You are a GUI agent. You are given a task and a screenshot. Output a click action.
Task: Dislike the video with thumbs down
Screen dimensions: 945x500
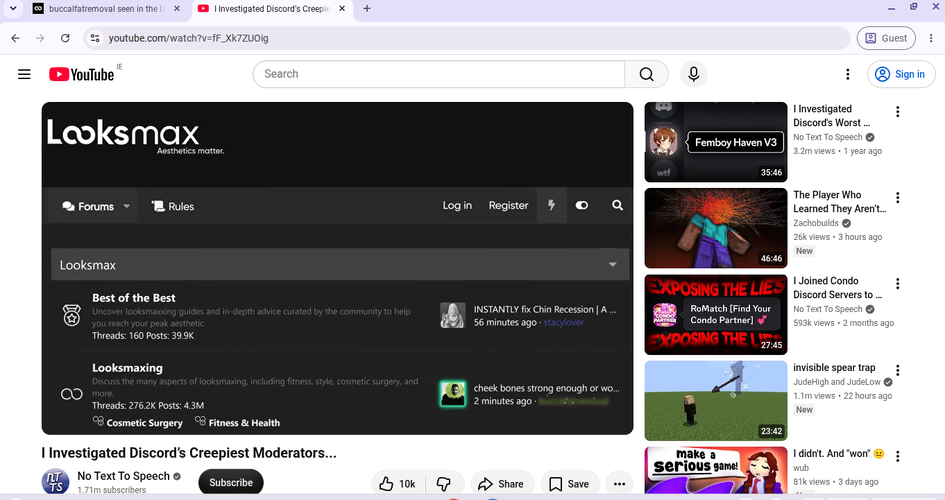point(445,484)
